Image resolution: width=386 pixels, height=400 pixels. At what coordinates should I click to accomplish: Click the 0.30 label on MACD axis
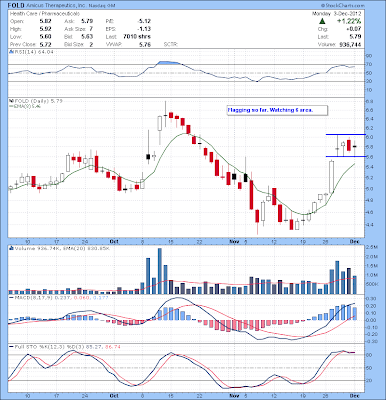pyautogui.click(x=371, y=299)
